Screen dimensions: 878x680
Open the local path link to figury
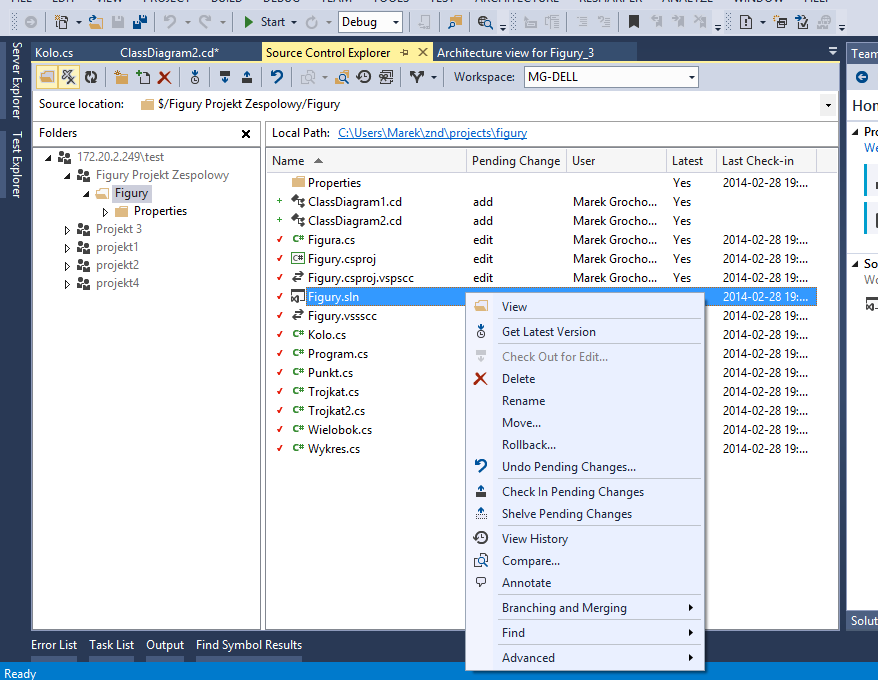click(432, 133)
